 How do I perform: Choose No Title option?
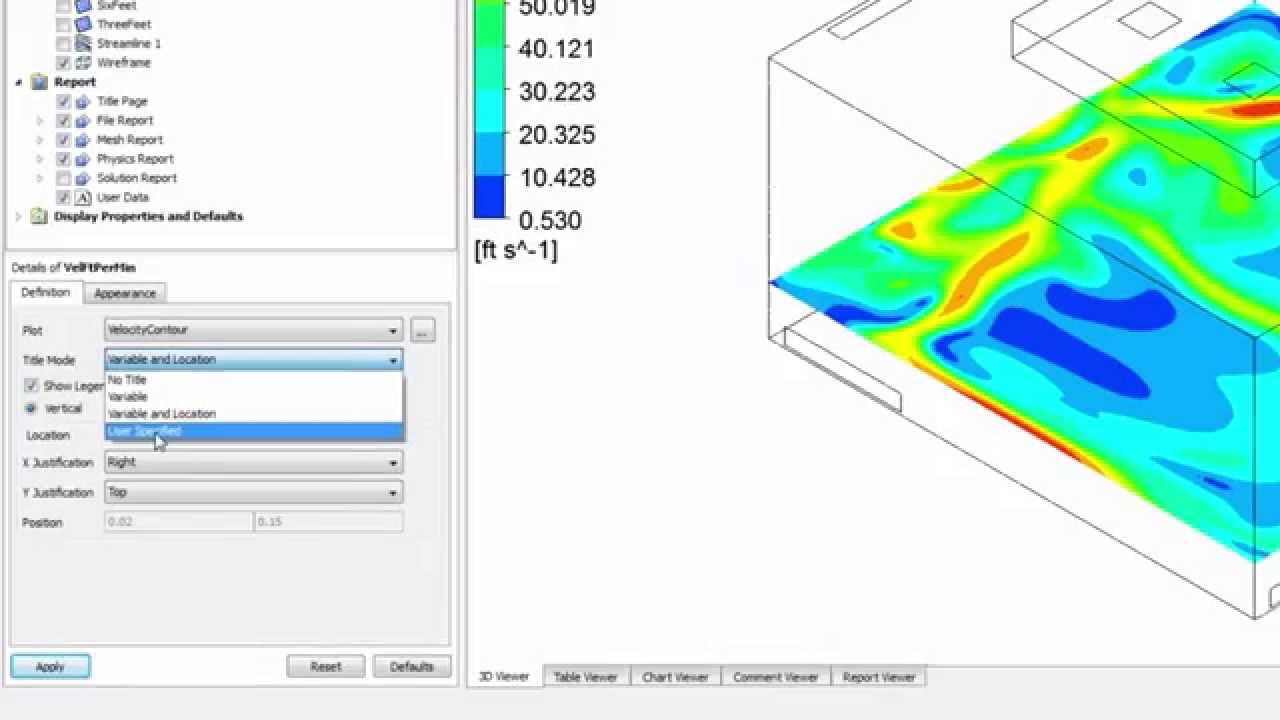coord(254,380)
